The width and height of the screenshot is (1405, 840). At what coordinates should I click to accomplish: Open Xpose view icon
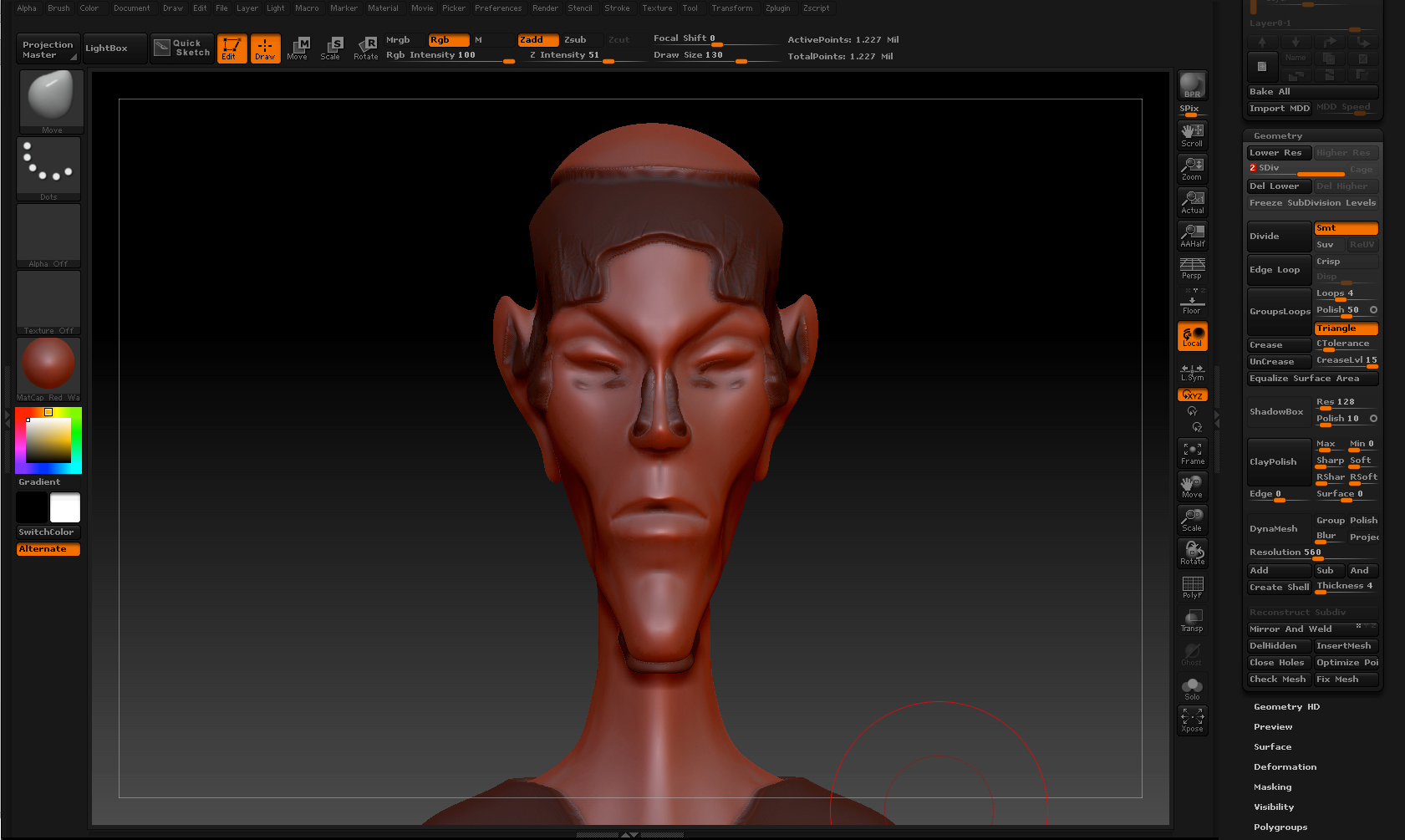(x=1192, y=720)
